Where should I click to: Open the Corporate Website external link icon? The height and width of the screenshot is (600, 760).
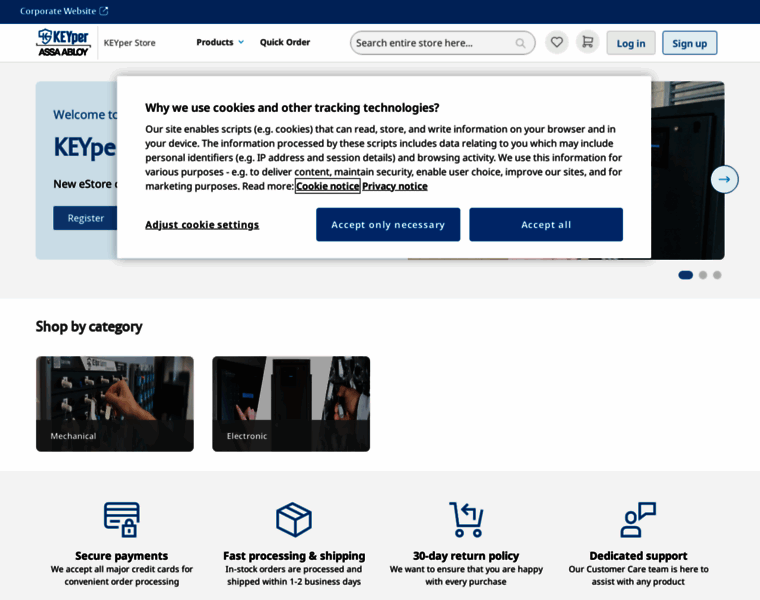click(104, 11)
